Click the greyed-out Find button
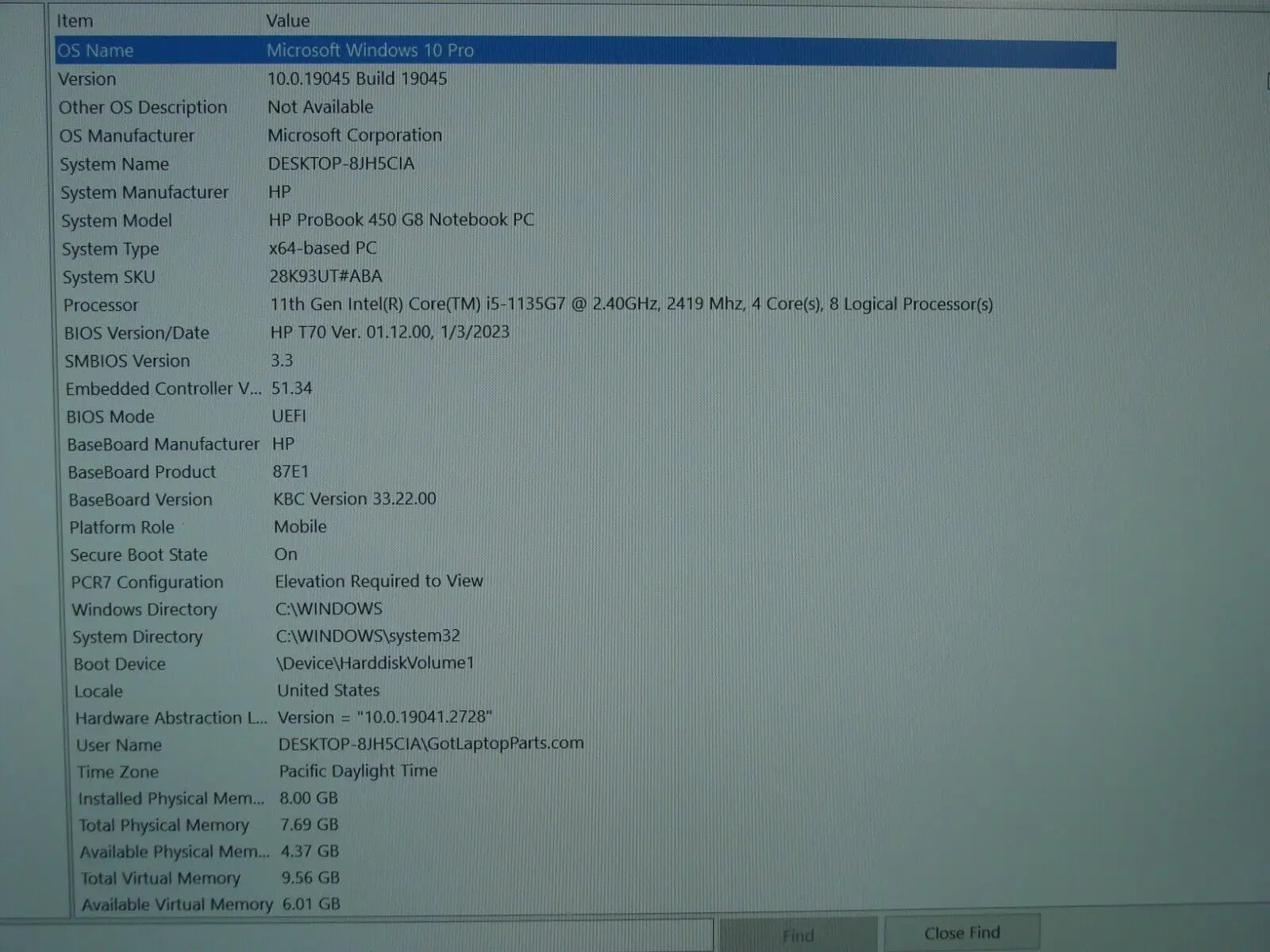 [797, 935]
